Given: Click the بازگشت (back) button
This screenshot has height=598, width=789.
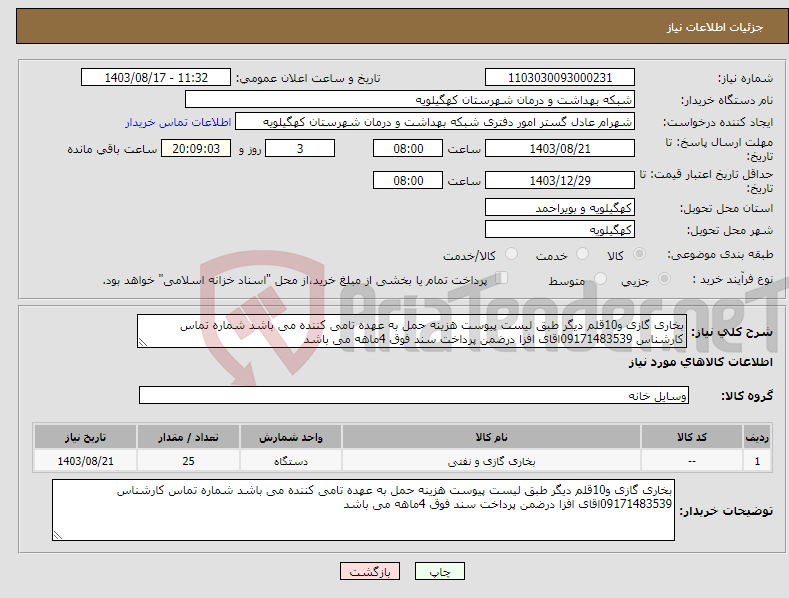Looking at the screenshot, I should (370, 571).
